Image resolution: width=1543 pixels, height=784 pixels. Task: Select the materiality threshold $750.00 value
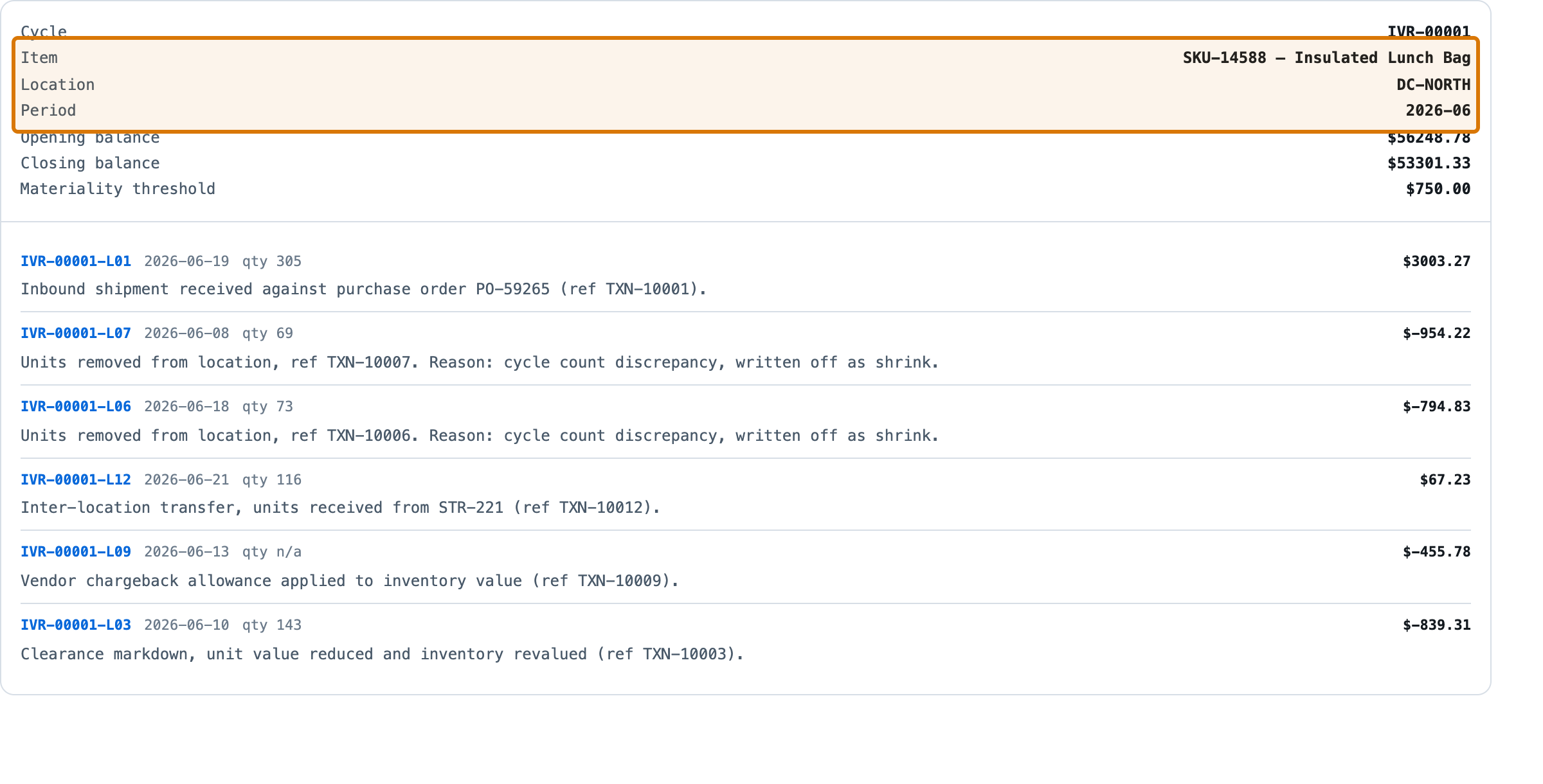tap(1438, 189)
